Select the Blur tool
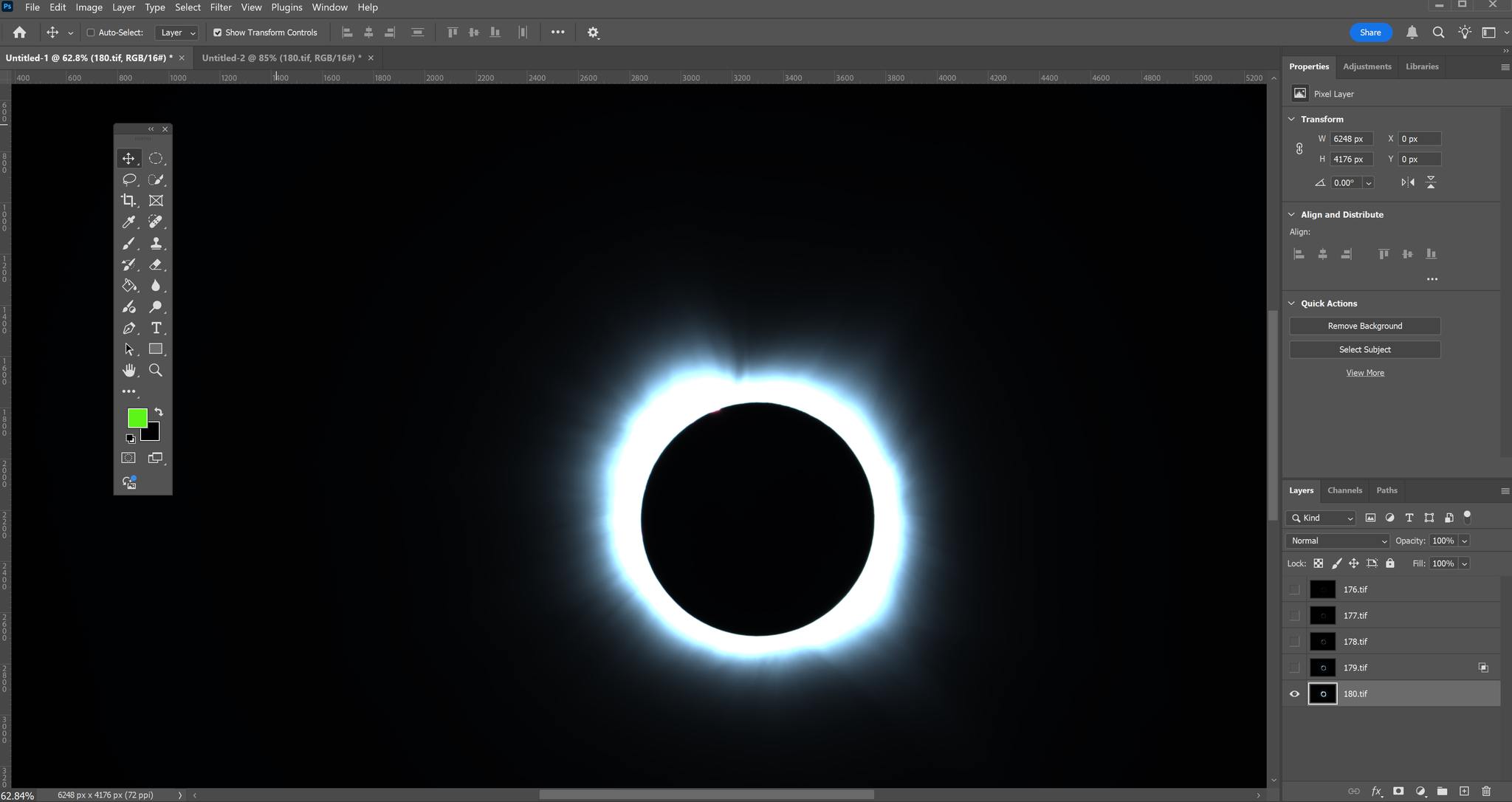This screenshot has width=1512, height=802. 156,286
